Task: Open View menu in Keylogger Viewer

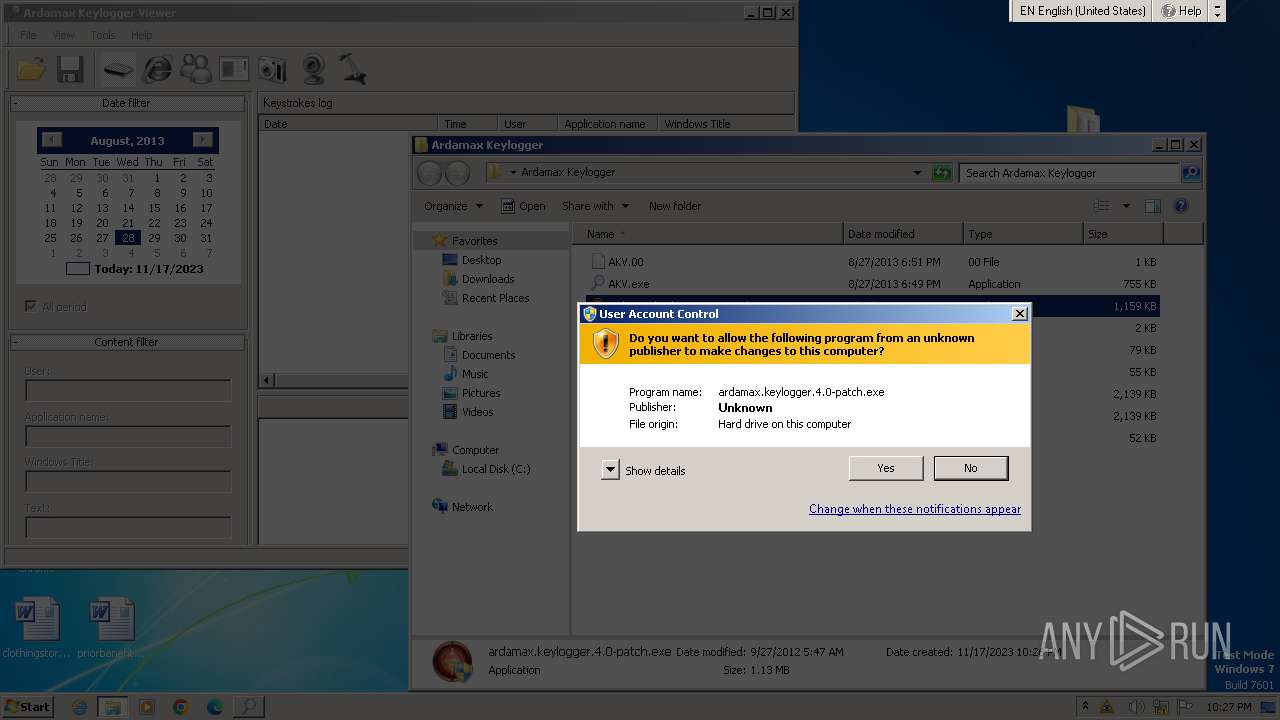Action: [x=63, y=35]
